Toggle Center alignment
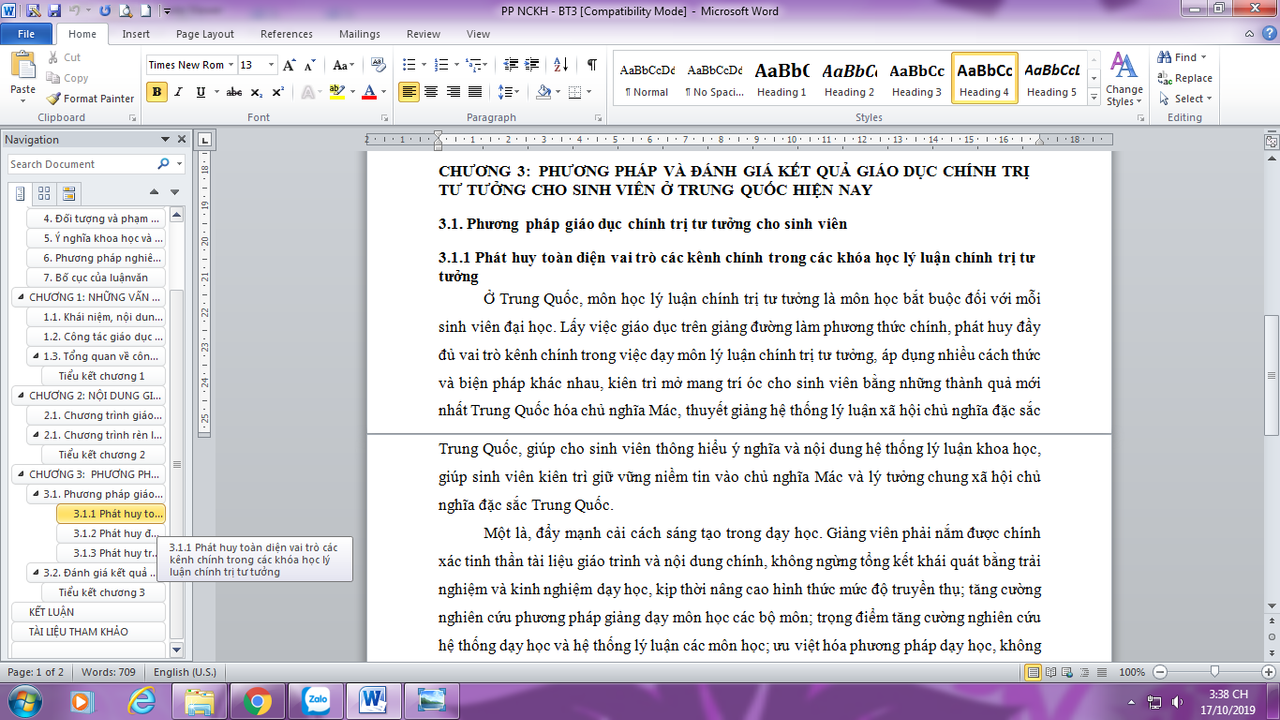 click(x=431, y=92)
